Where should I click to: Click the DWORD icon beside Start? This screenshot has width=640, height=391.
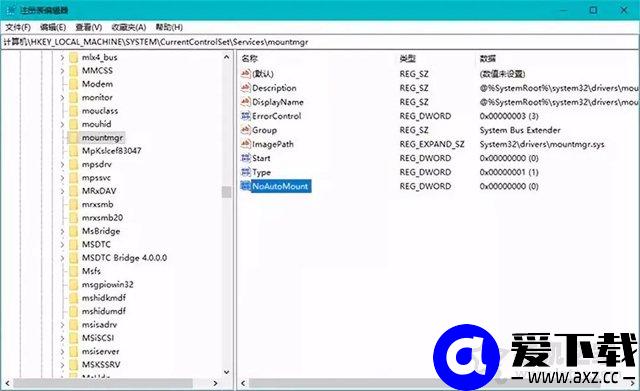click(246, 158)
